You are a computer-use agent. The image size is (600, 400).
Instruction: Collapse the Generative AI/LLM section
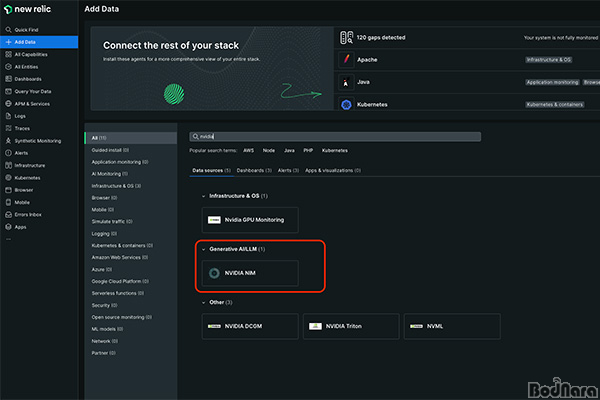(204, 249)
